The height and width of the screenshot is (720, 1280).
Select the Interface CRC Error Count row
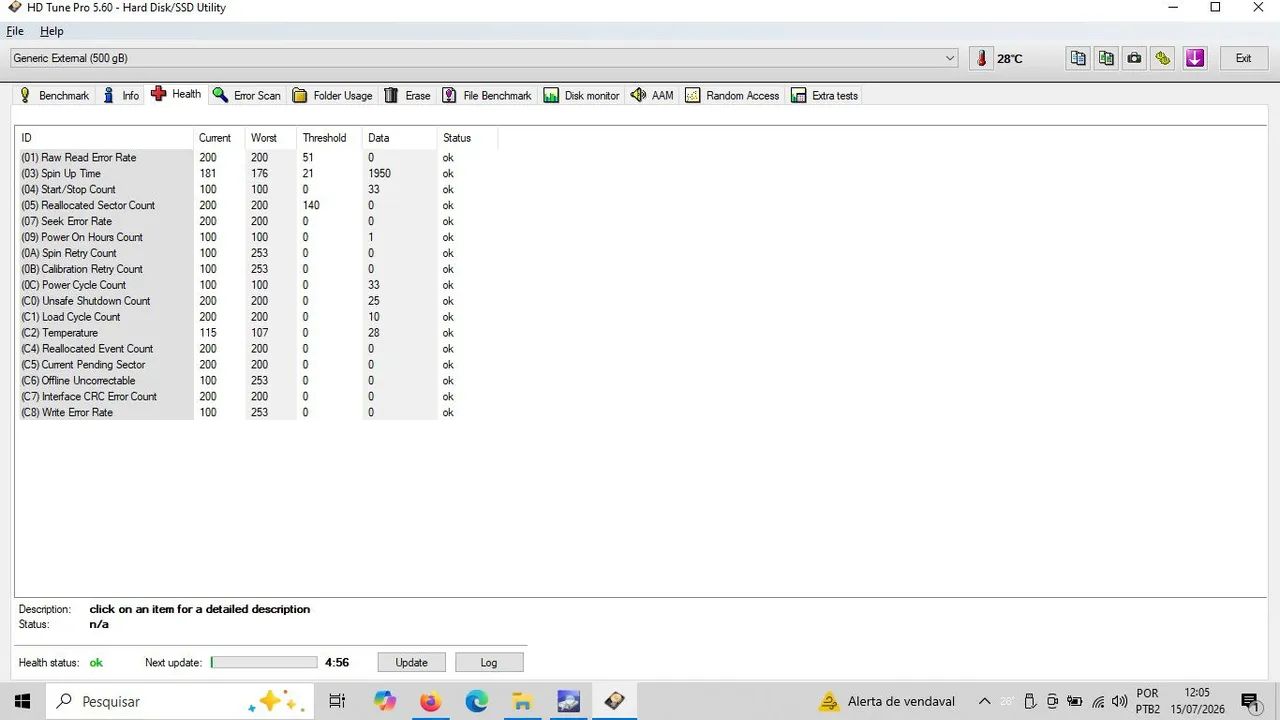(257, 397)
